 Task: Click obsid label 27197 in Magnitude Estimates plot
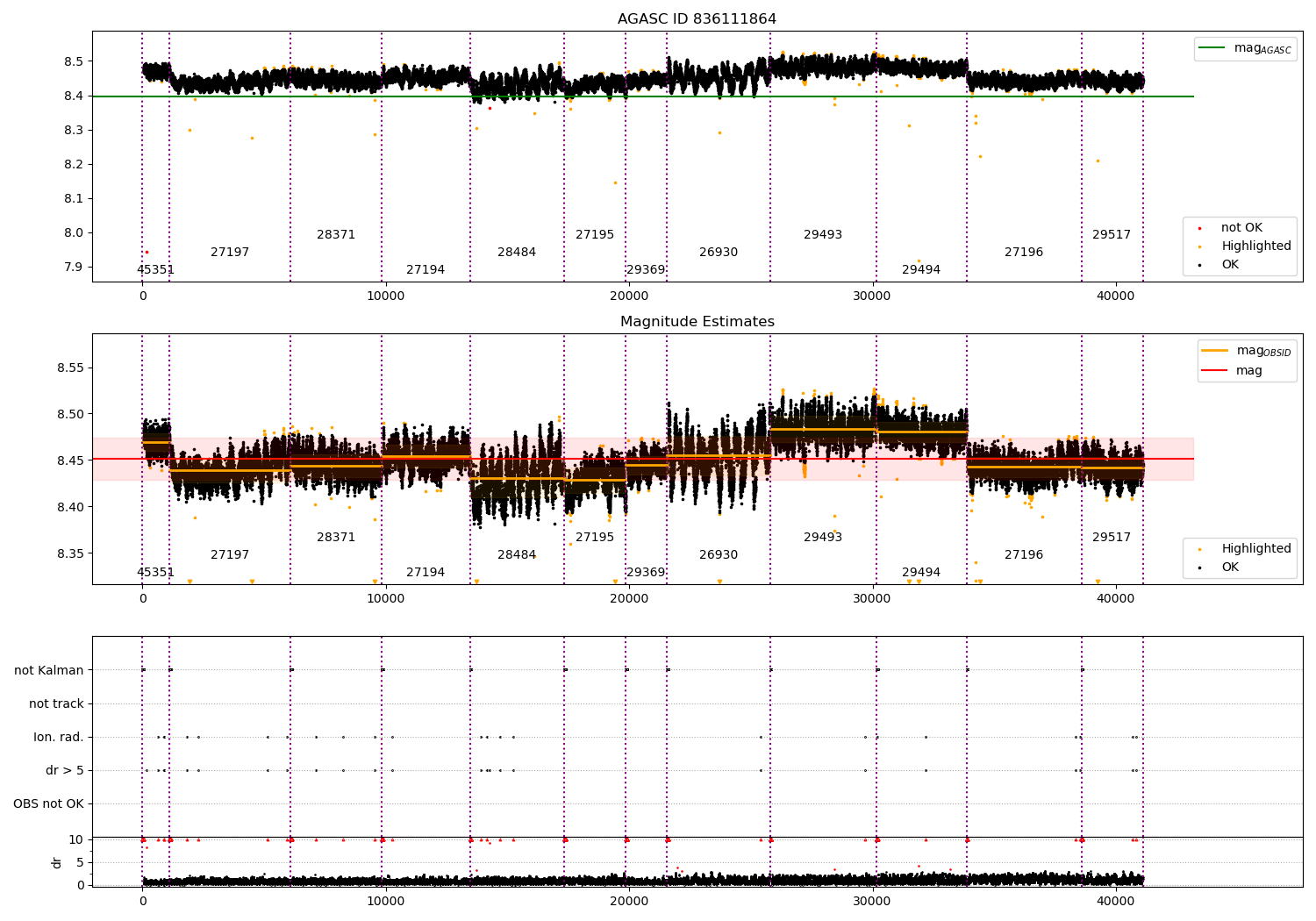pyautogui.click(x=230, y=555)
